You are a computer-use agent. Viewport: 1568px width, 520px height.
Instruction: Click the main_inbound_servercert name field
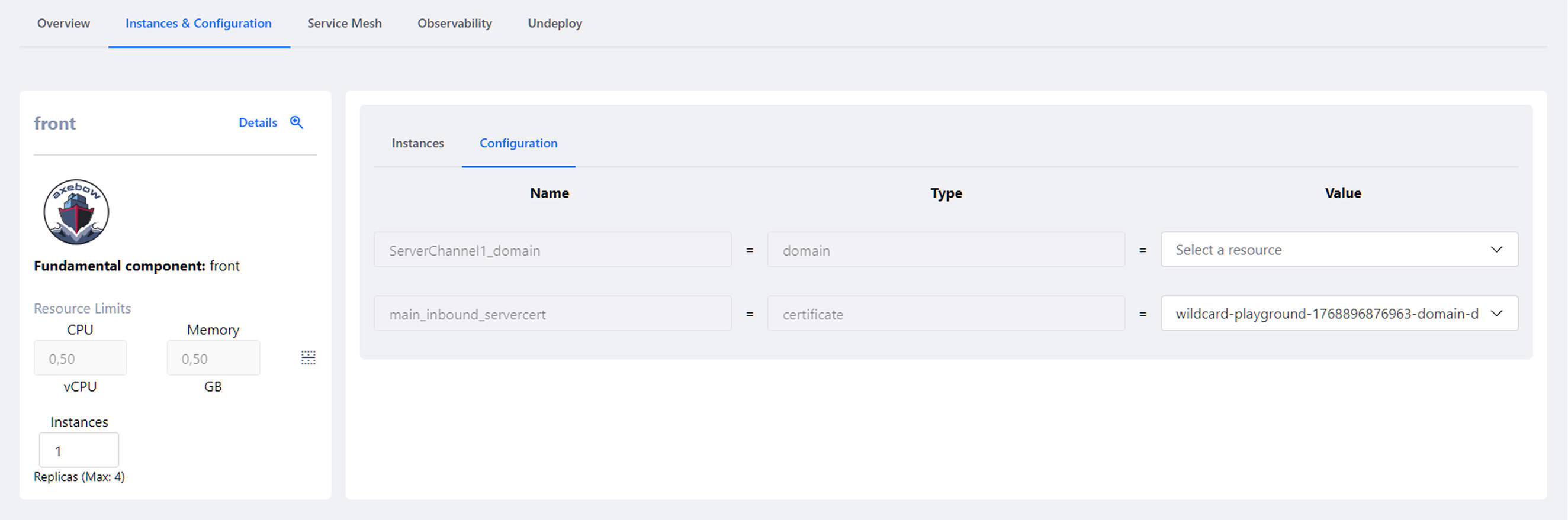[x=552, y=314]
